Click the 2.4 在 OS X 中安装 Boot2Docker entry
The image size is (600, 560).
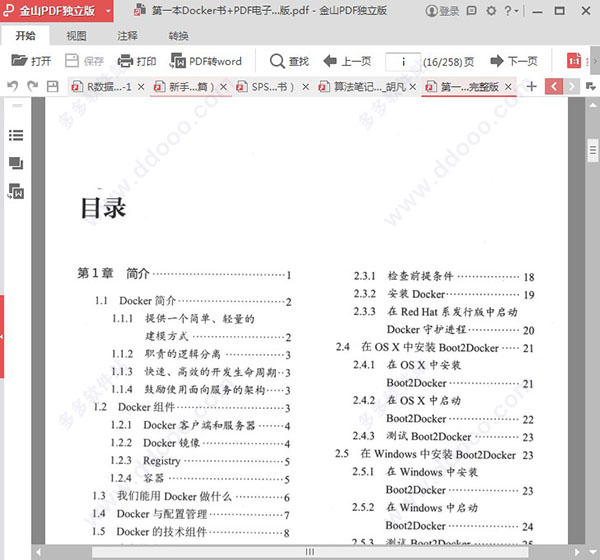(434, 348)
